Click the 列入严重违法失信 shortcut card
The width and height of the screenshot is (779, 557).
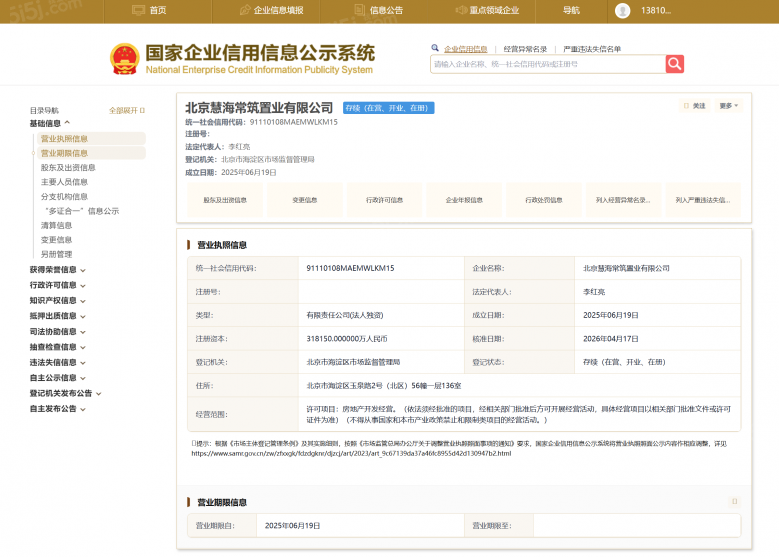tap(703, 200)
